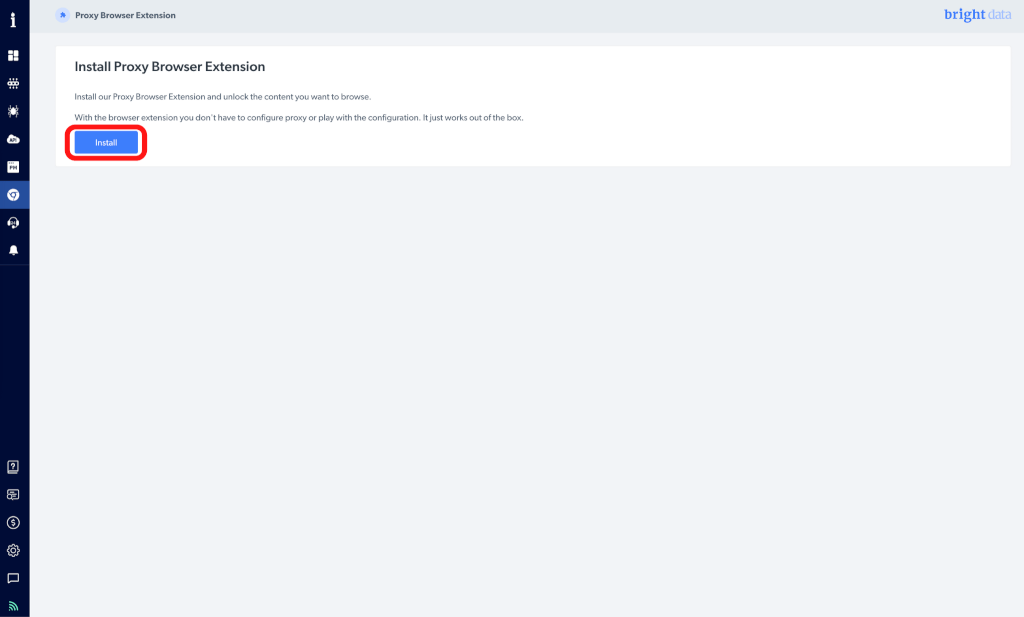Select the Chrome browser extension sidebar icon
This screenshot has width=1024, height=617.
click(13, 195)
